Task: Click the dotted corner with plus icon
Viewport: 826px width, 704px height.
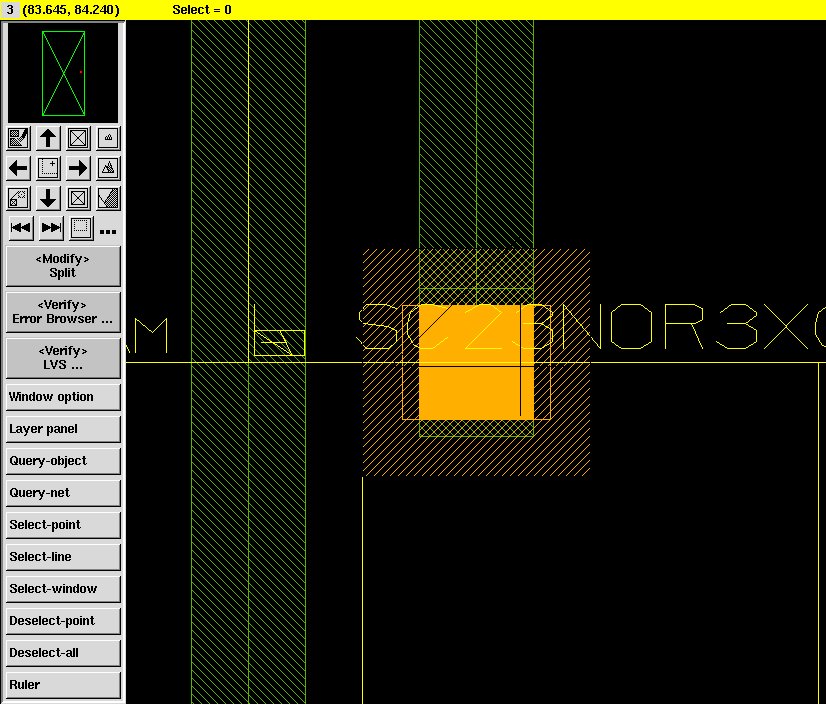Action: click(x=48, y=168)
